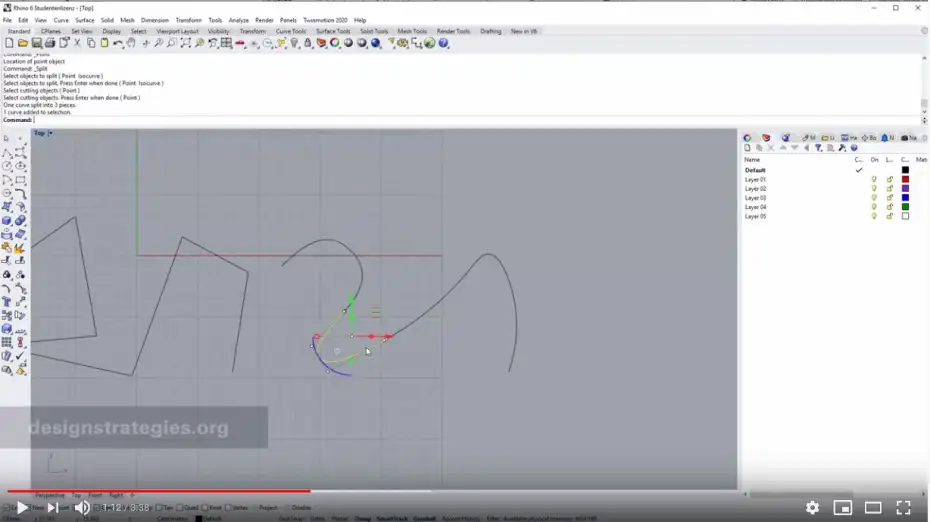
Task: Click the Command input field
Action: point(476,120)
